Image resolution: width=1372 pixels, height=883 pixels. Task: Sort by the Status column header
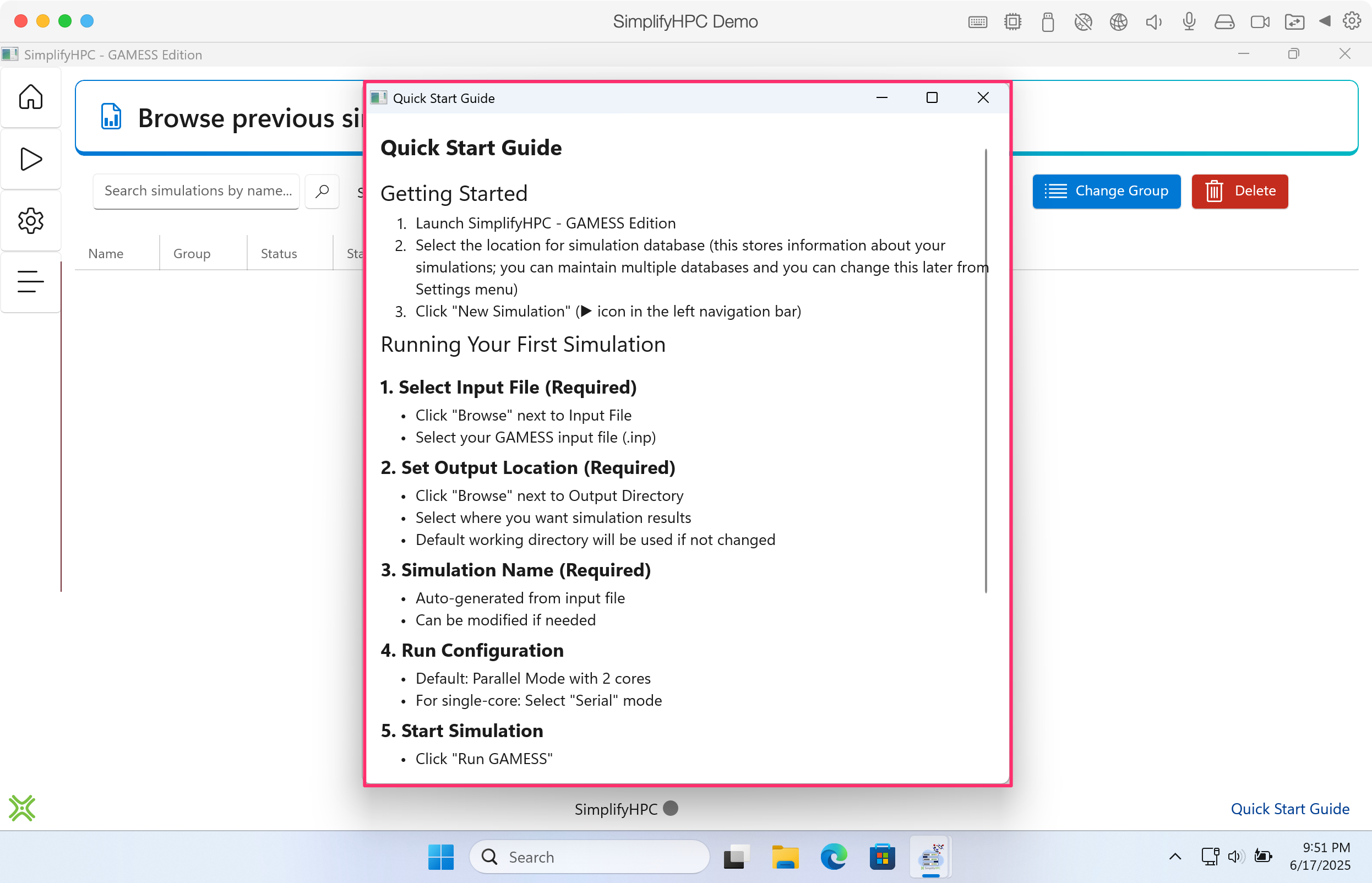279,253
